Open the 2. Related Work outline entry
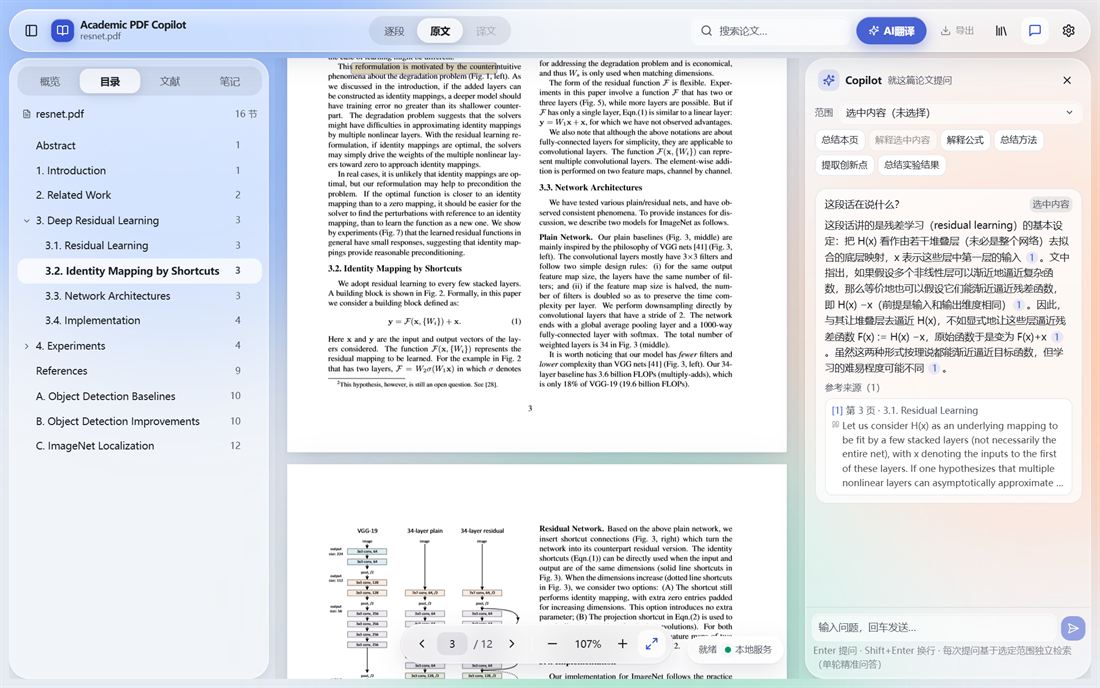The image size is (1100, 688). point(139,195)
